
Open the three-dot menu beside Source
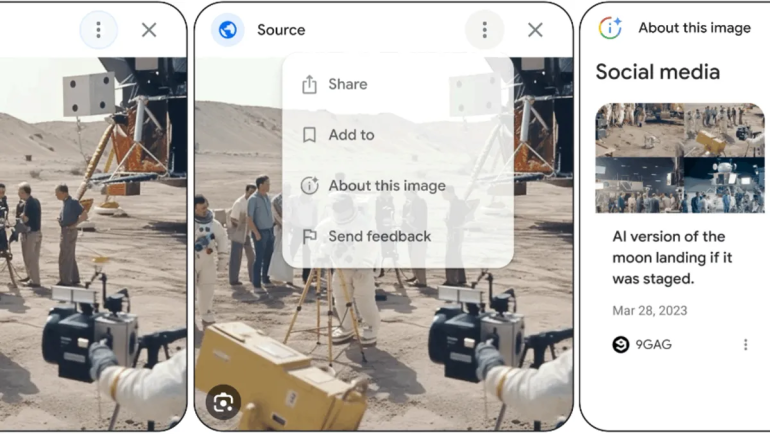pos(485,30)
